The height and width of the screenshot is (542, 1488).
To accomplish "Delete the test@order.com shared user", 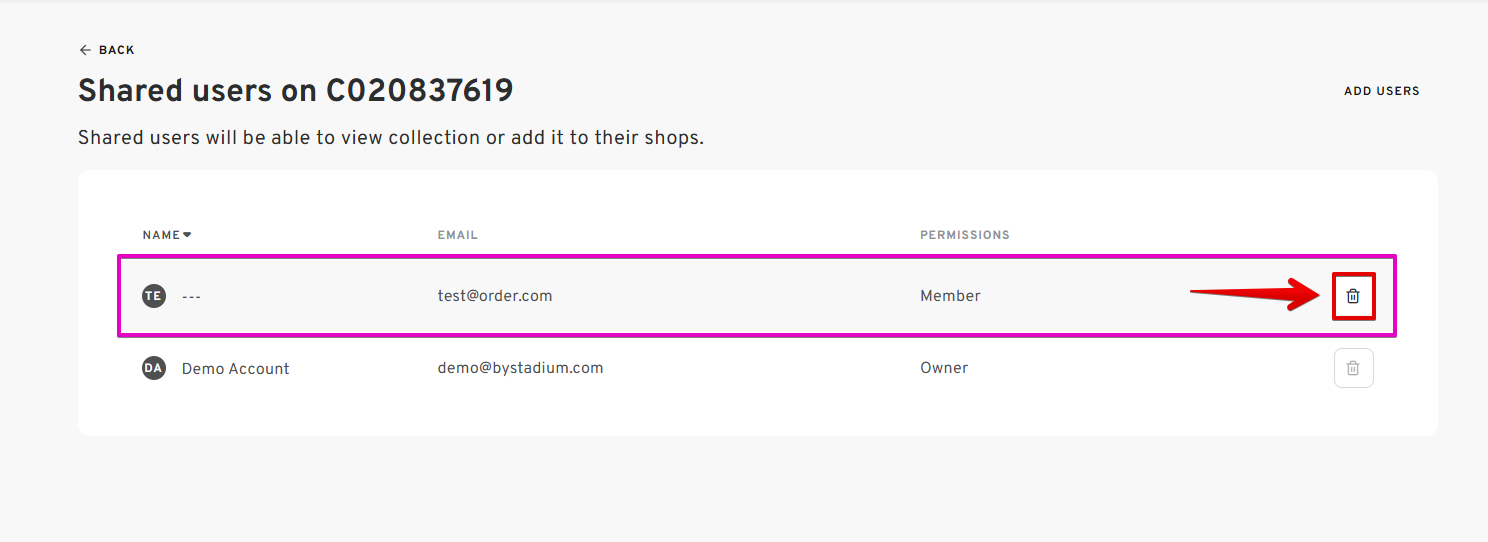I will [x=1353, y=296].
